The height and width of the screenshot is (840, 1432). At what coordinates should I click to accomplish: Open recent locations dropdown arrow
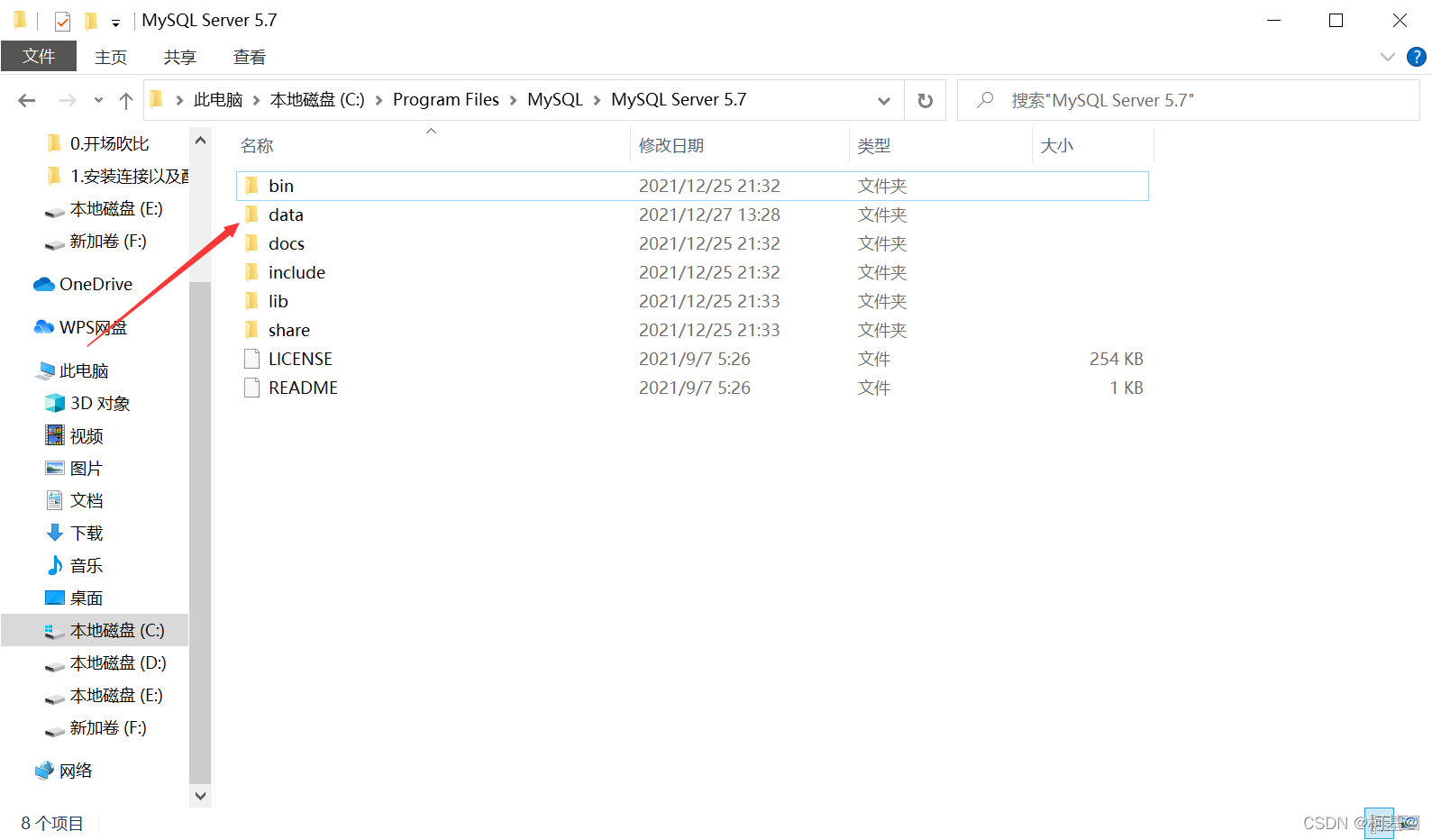[x=98, y=100]
